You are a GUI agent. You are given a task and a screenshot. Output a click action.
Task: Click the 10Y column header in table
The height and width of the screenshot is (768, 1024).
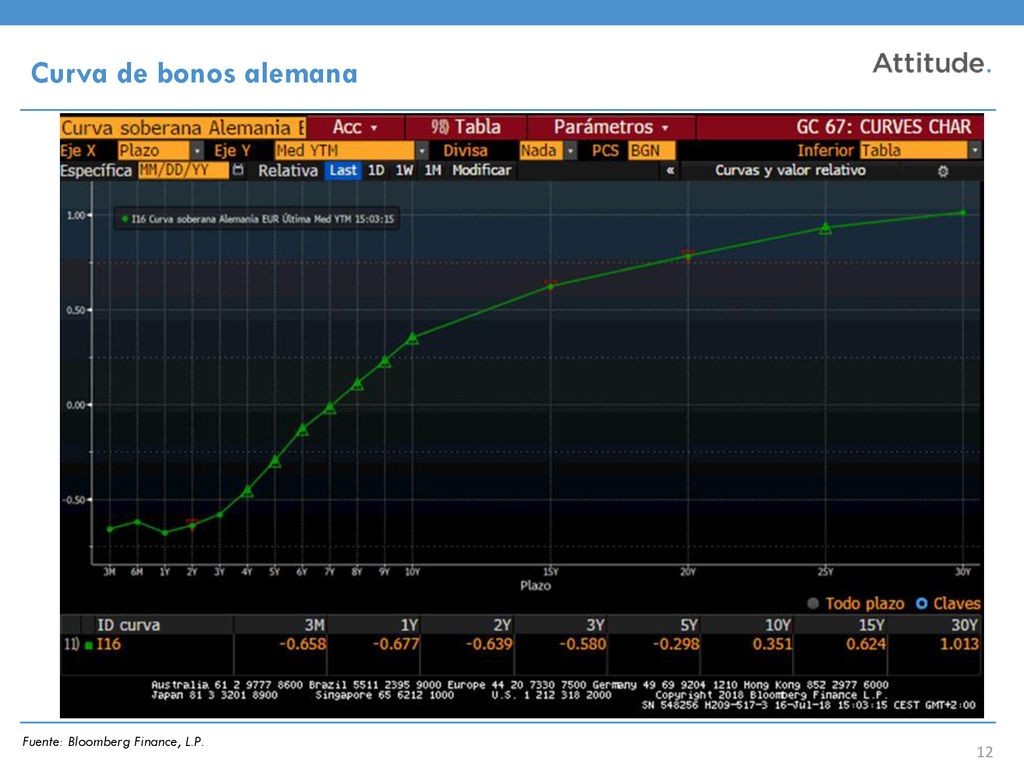coord(778,625)
